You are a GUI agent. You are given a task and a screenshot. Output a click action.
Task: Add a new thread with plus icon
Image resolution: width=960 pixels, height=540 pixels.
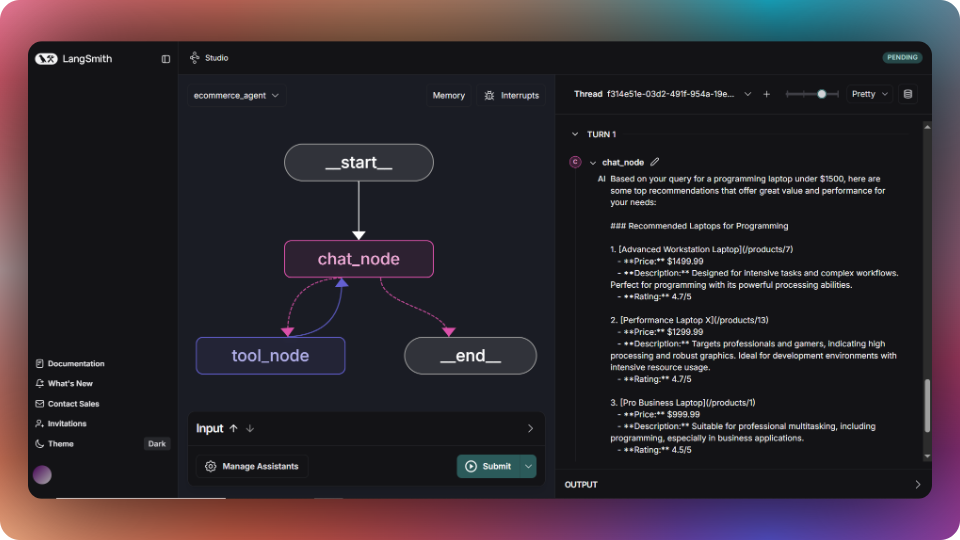pos(767,94)
